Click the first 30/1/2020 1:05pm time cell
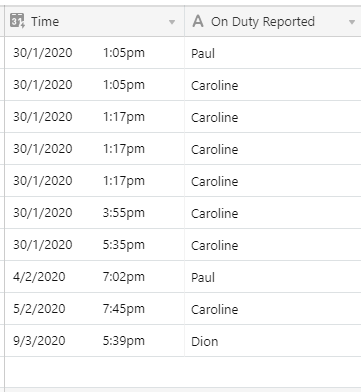This screenshot has height=392, width=361. [x=94, y=53]
